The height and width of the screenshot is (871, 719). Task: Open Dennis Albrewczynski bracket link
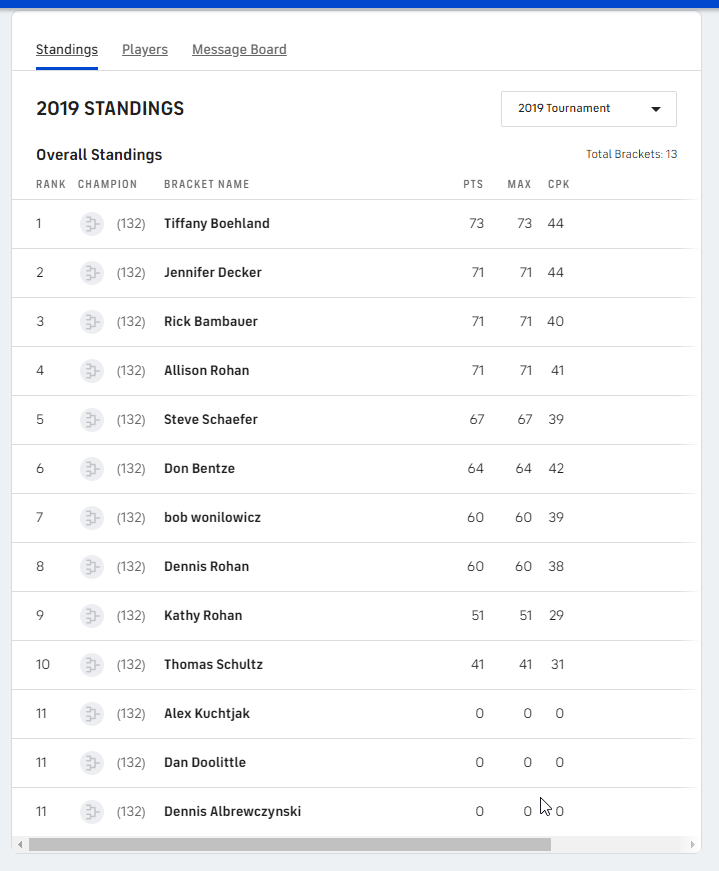tap(232, 812)
